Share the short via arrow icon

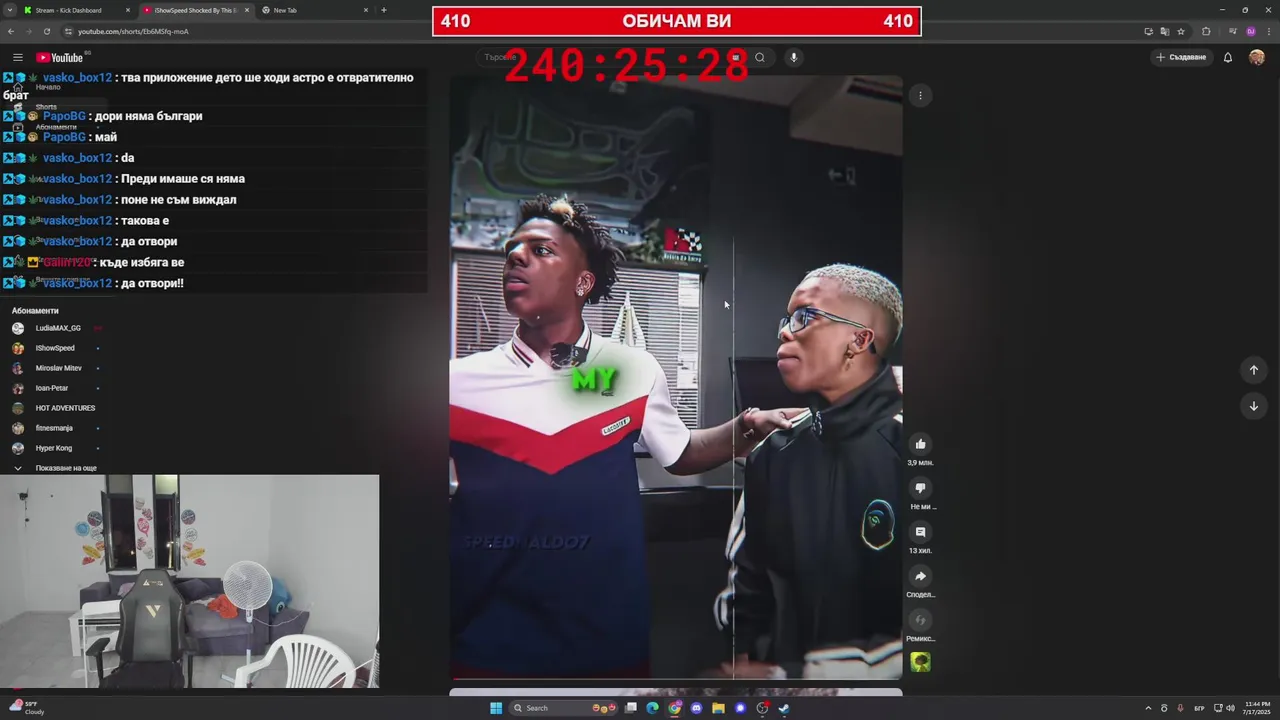[920, 576]
